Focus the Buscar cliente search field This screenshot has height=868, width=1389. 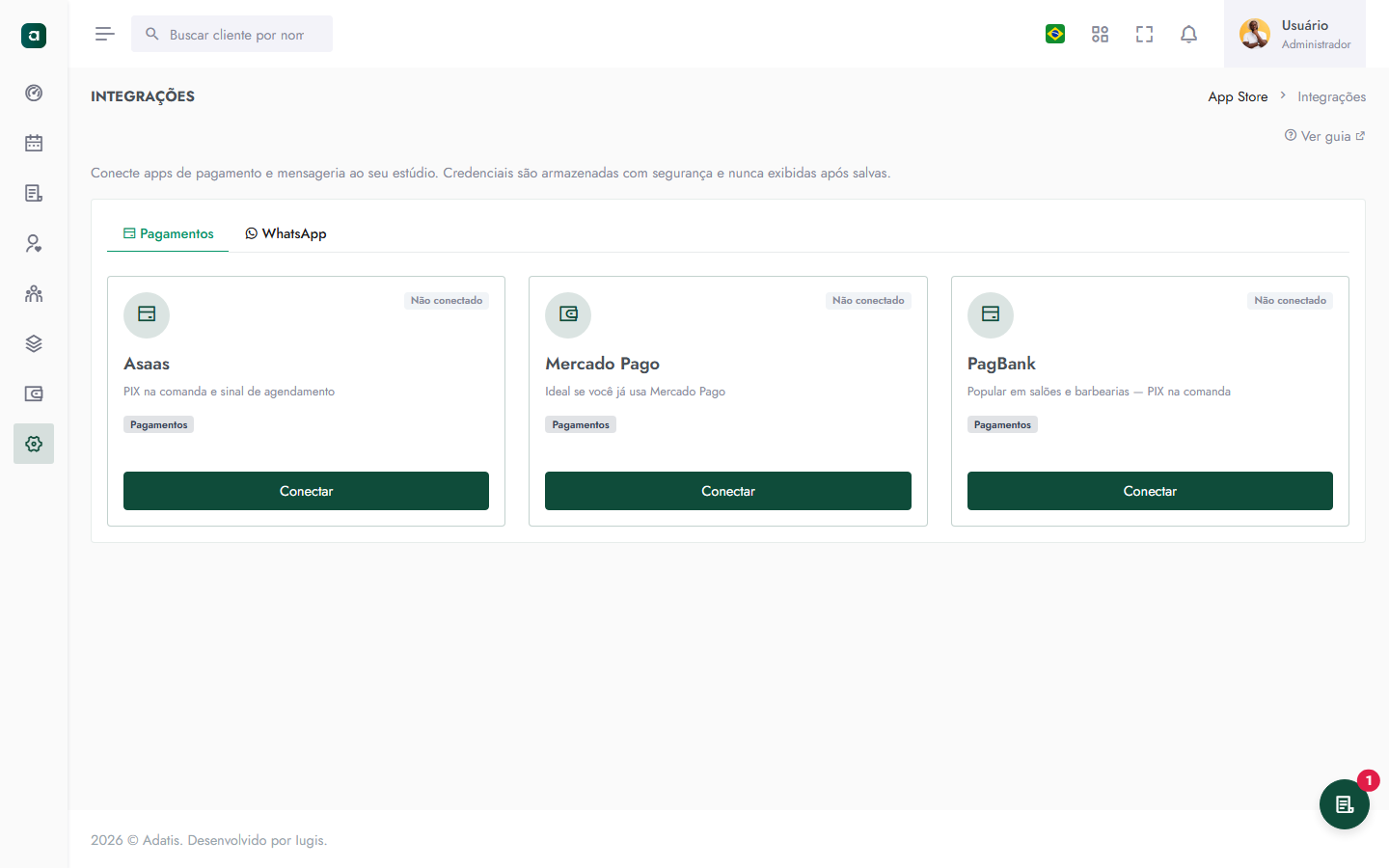click(x=232, y=34)
